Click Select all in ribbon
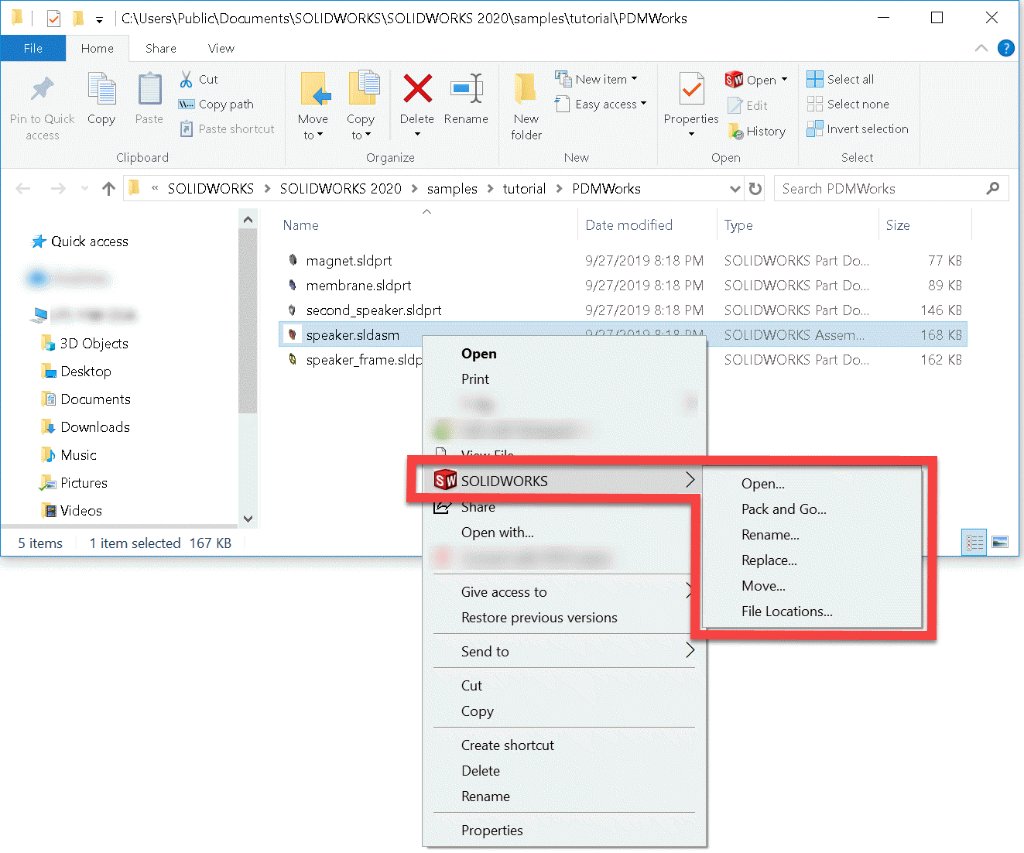1024x853 pixels. coord(840,79)
